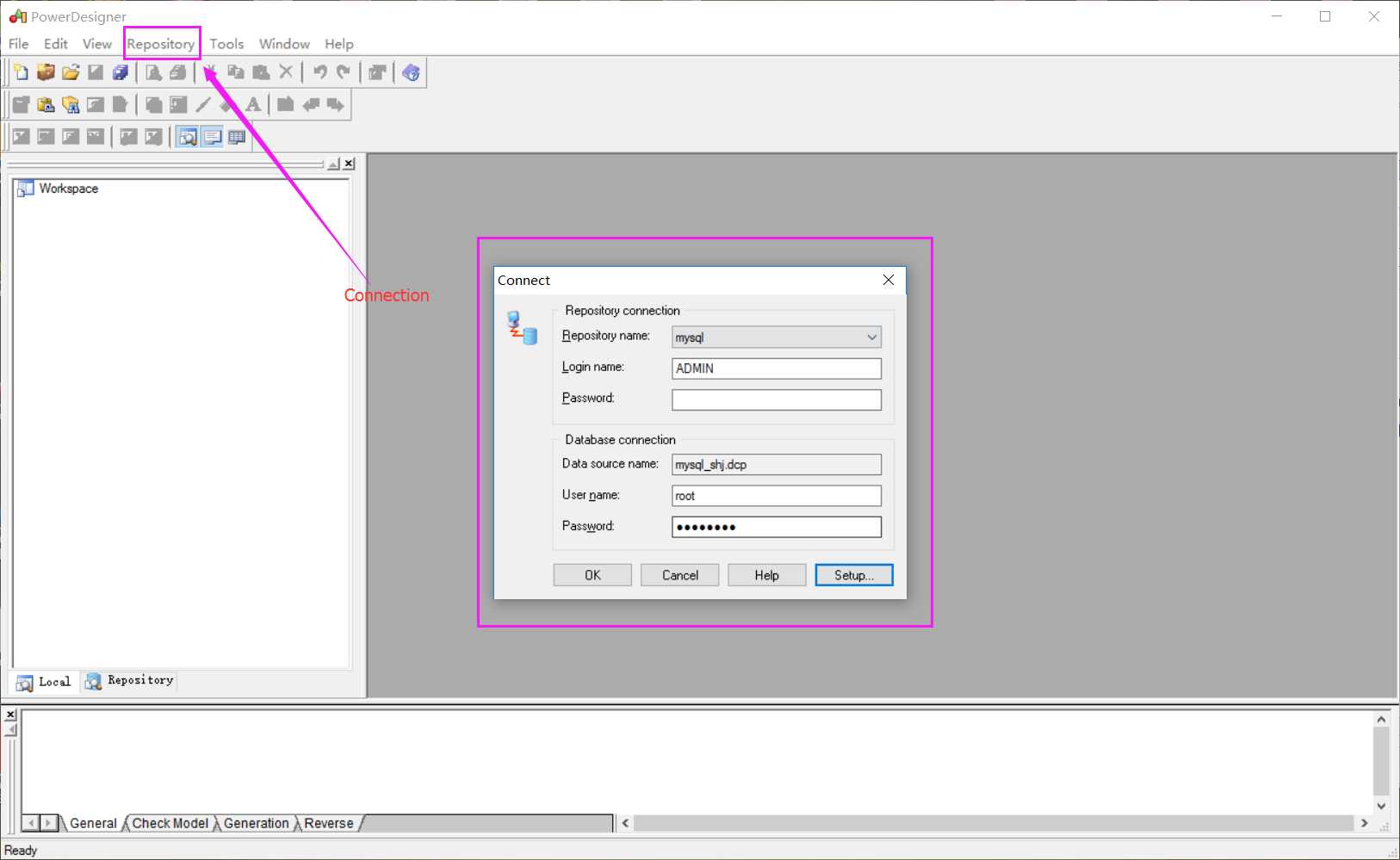
Task: Click the greyed Save icon in toolbar
Action: pyautogui.click(x=96, y=72)
